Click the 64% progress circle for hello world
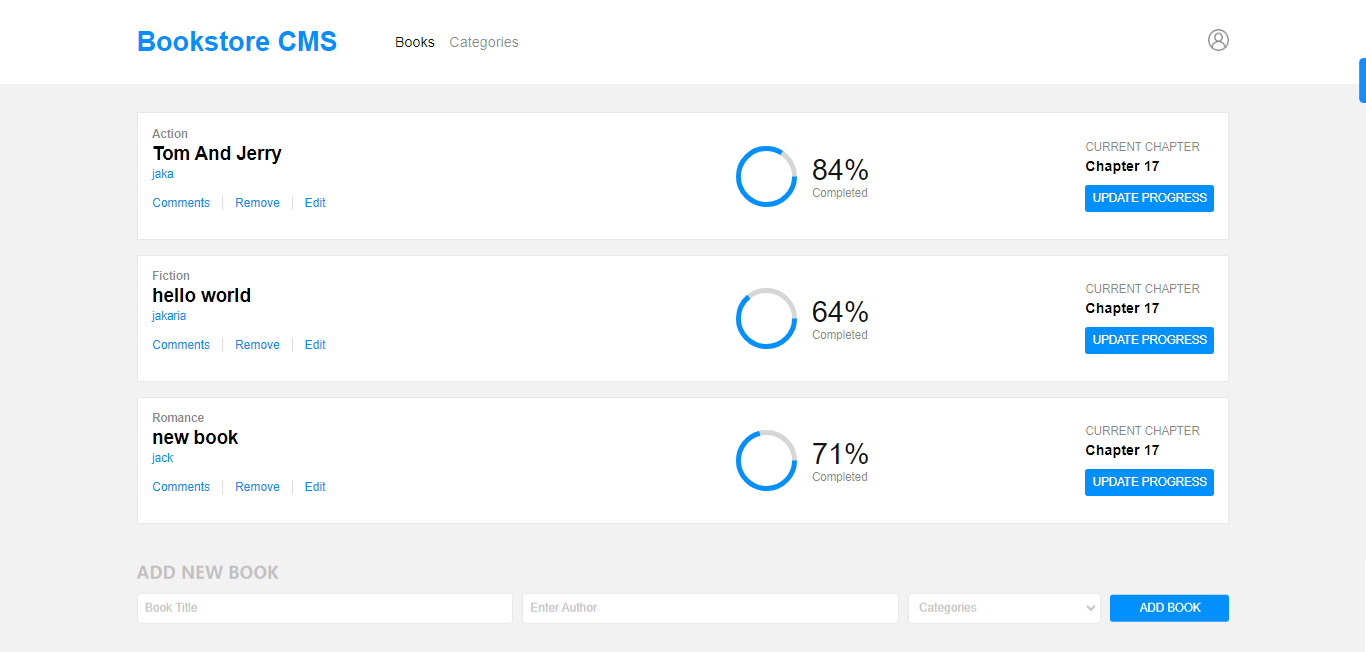This screenshot has width=1366, height=652. pyautogui.click(x=766, y=319)
